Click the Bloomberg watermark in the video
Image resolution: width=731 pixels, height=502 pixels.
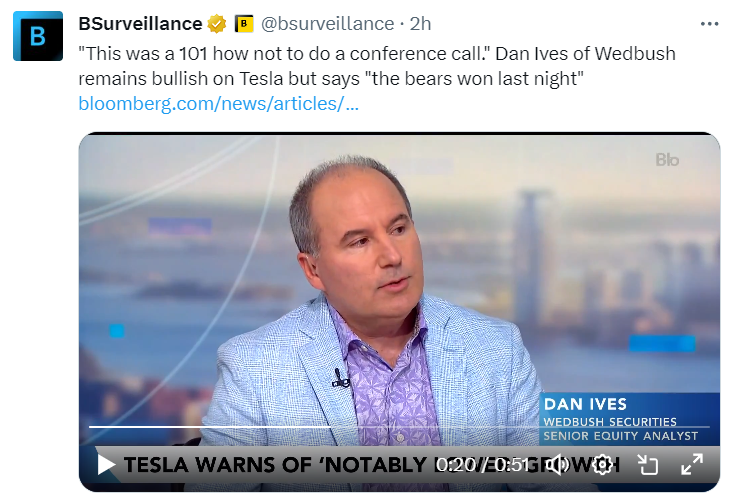667,160
